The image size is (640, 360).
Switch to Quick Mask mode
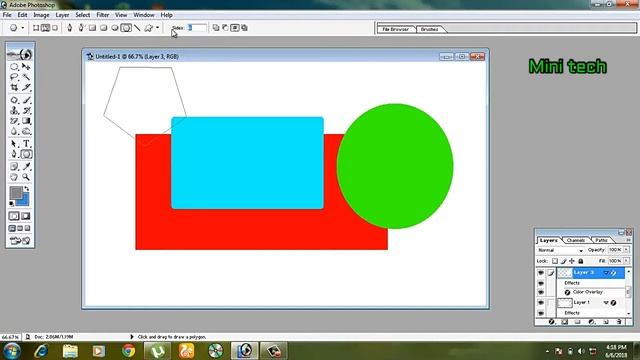coord(26,216)
